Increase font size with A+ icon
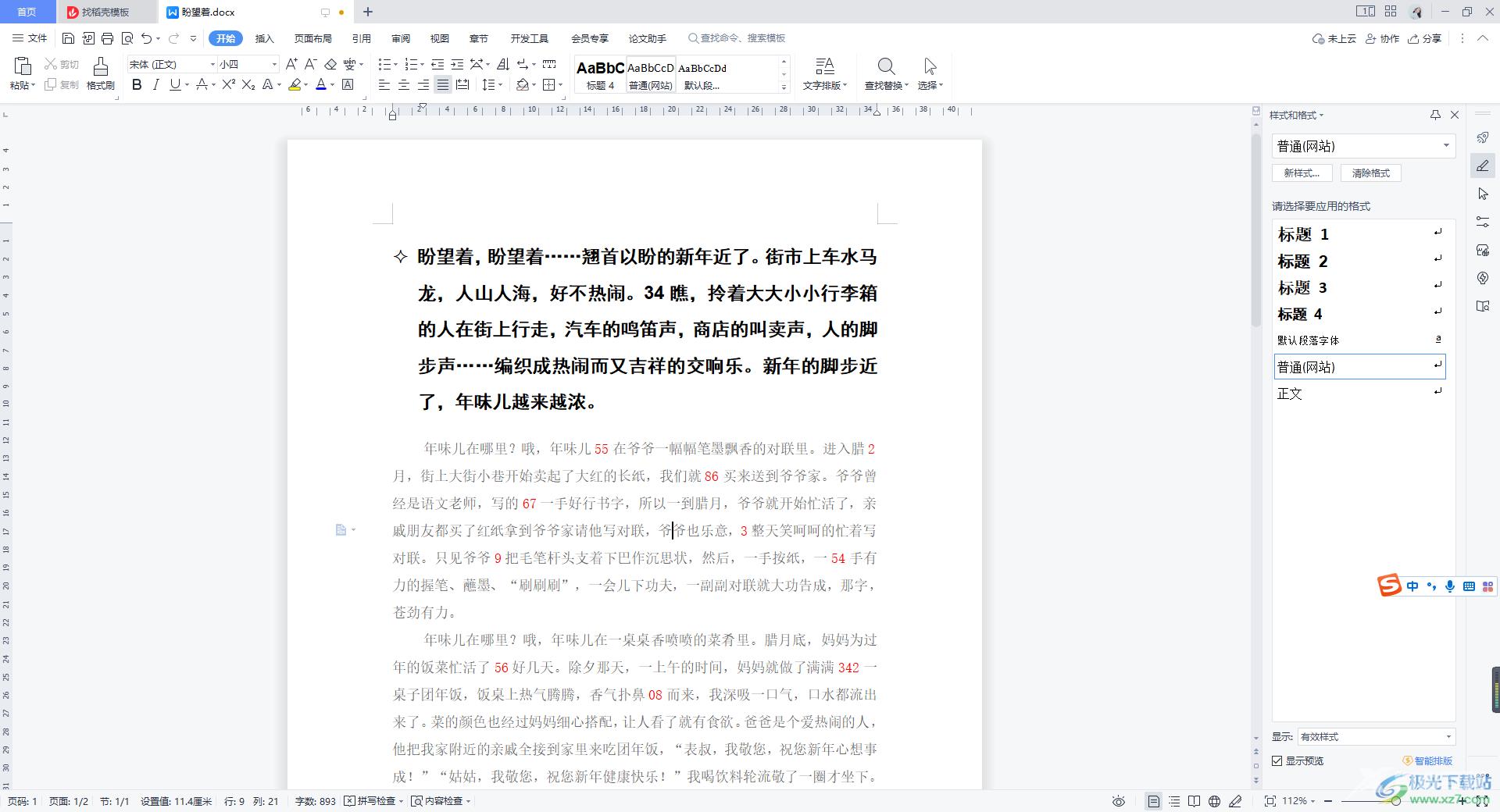 tap(291, 64)
